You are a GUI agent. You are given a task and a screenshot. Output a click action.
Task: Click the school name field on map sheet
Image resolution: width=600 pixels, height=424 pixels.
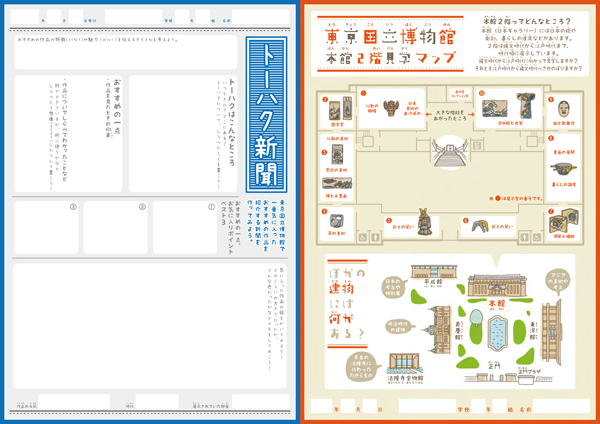(427, 406)
